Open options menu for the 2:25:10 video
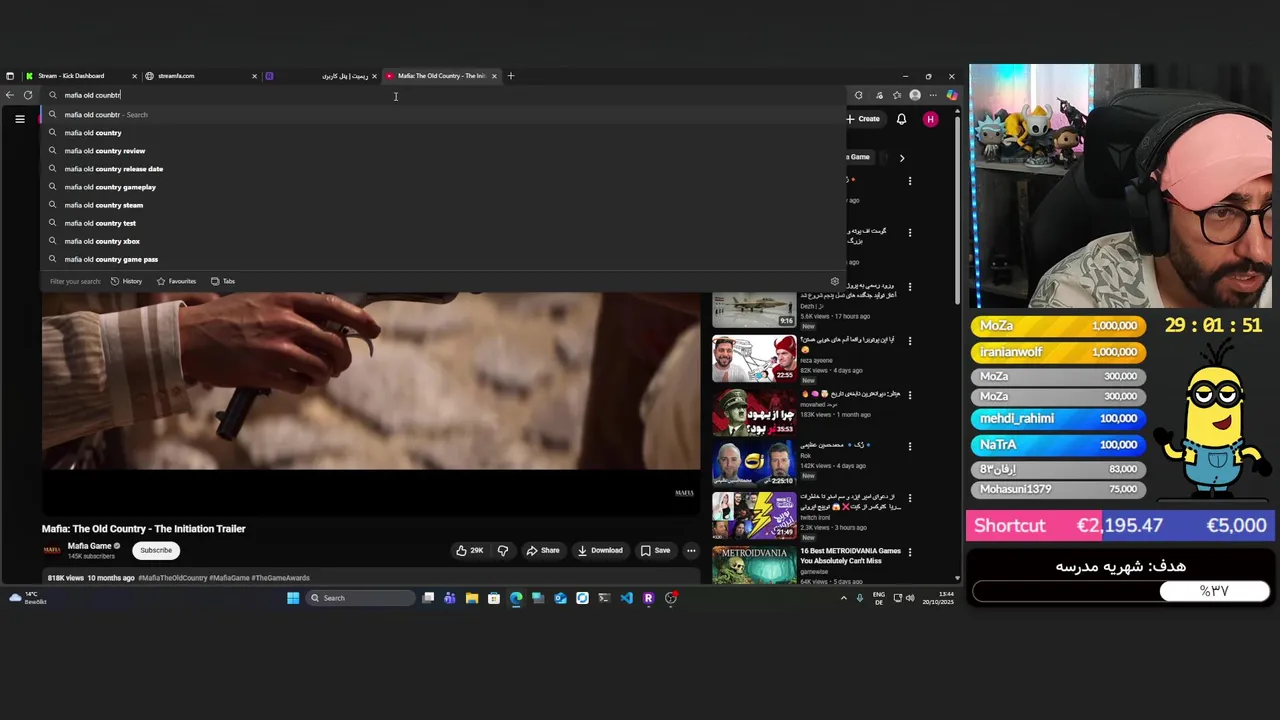 (910, 446)
